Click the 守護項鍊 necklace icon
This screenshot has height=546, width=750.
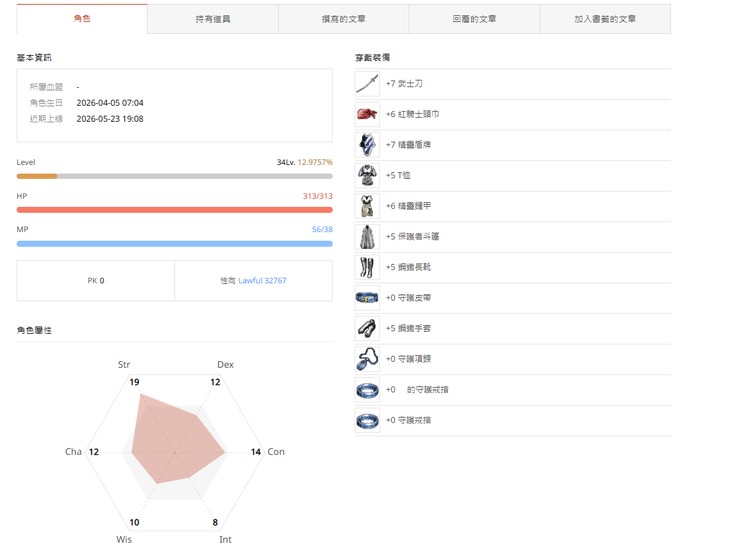point(367,359)
